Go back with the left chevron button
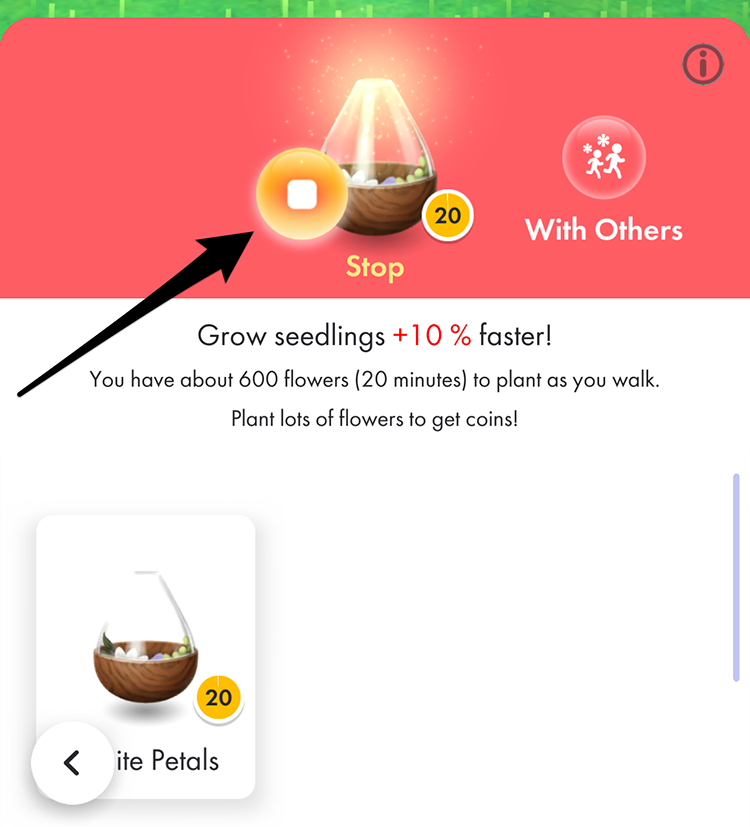 [x=72, y=763]
